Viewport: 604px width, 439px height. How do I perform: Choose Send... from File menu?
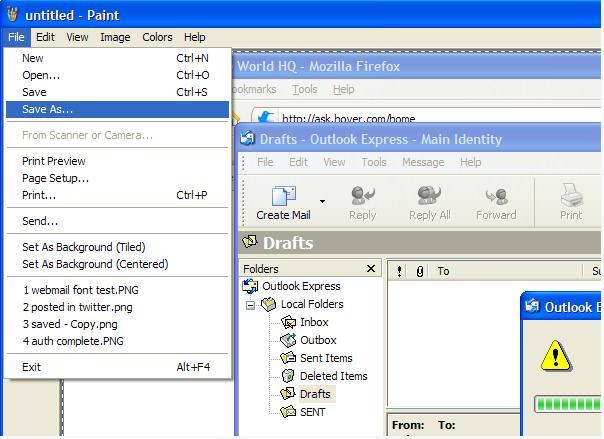coord(117,221)
